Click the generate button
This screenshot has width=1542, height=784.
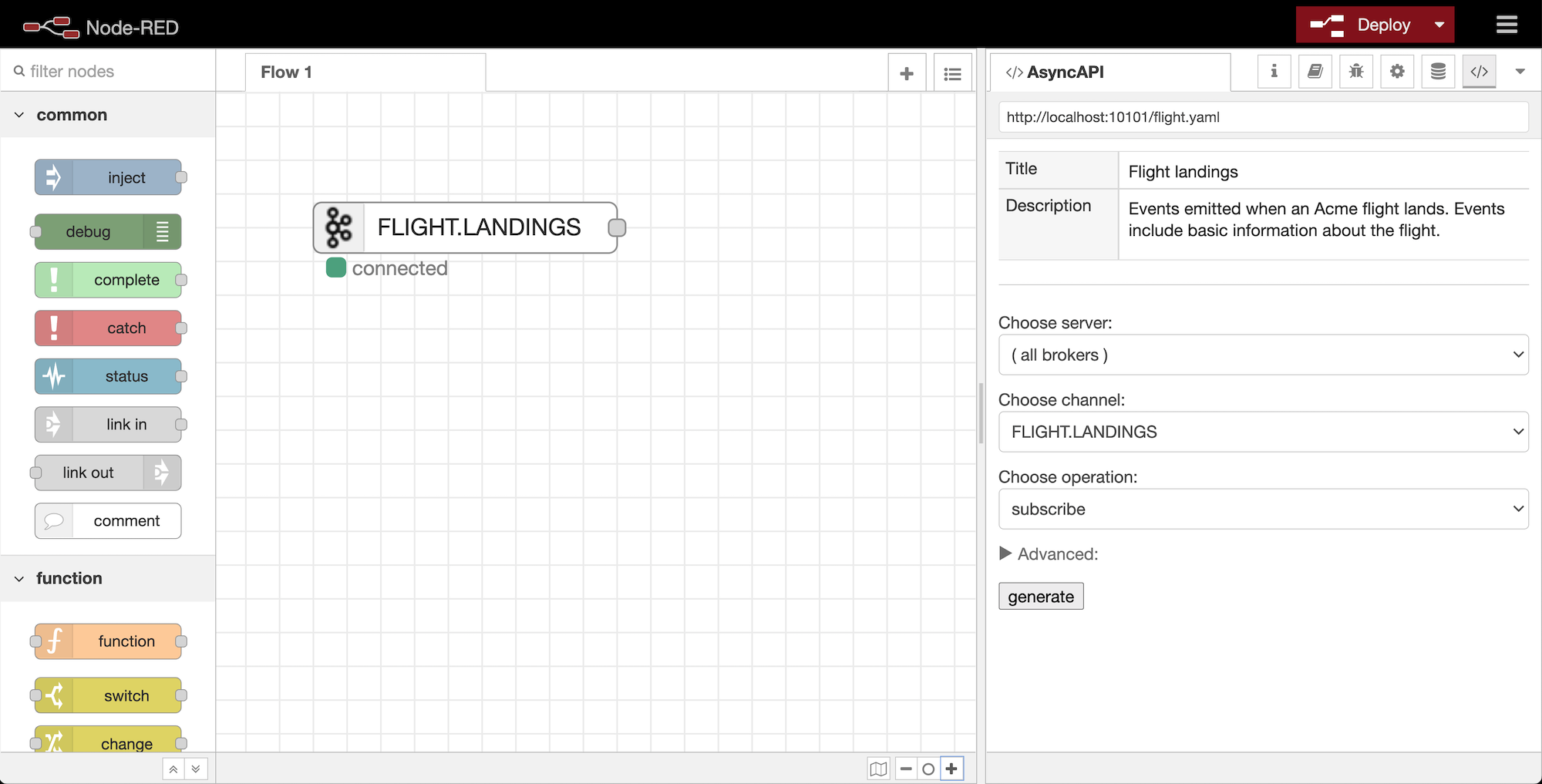1041,596
